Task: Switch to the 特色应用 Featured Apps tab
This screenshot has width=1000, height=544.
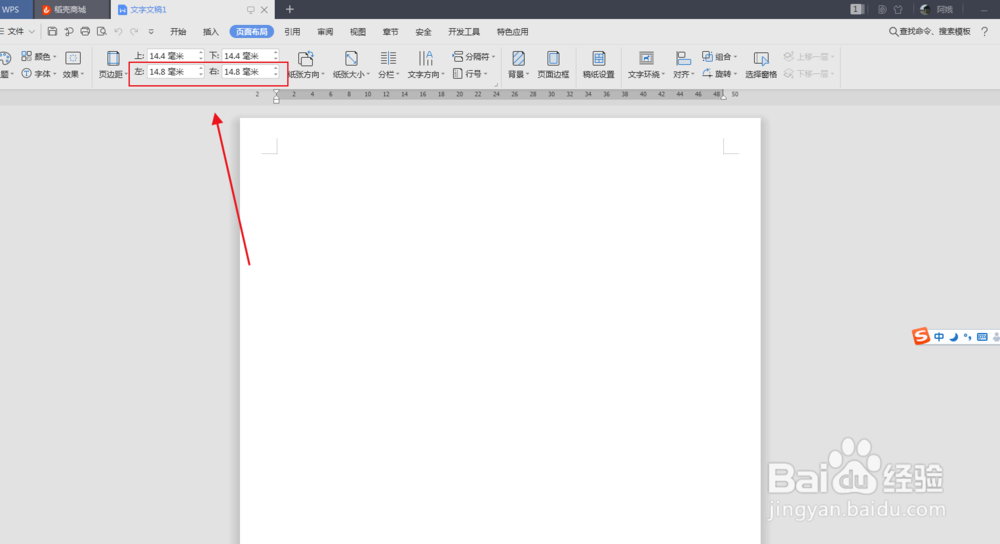Action: 513,32
